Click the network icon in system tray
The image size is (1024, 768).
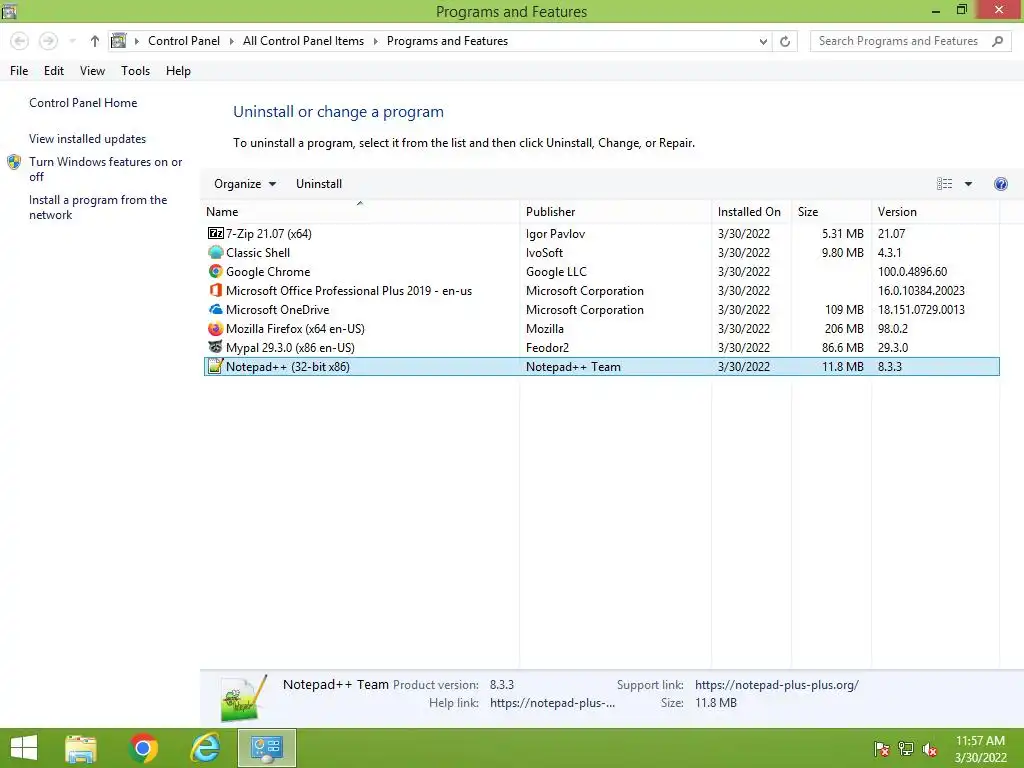(906, 749)
